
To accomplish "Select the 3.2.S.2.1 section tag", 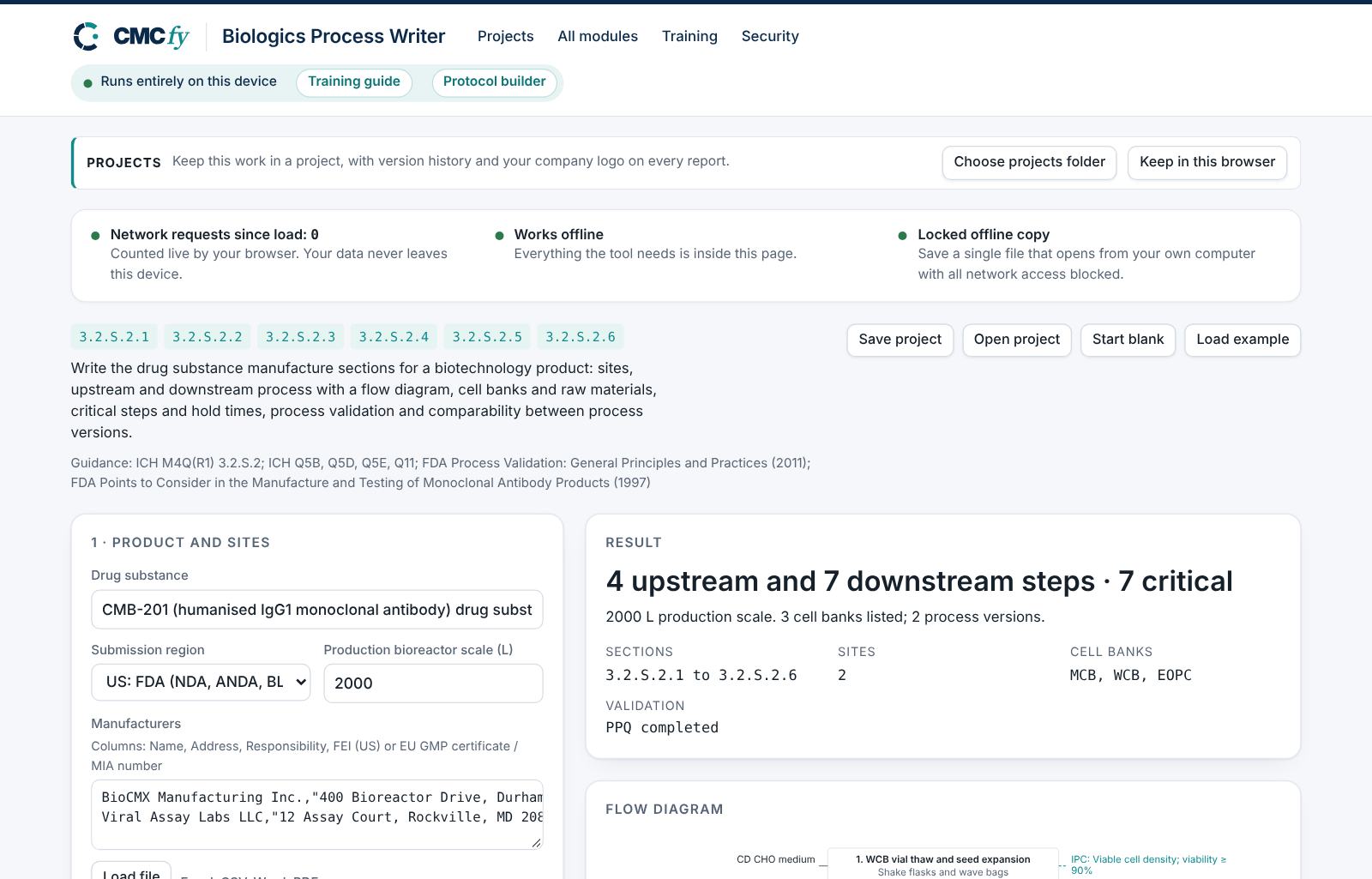I will (x=114, y=337).
